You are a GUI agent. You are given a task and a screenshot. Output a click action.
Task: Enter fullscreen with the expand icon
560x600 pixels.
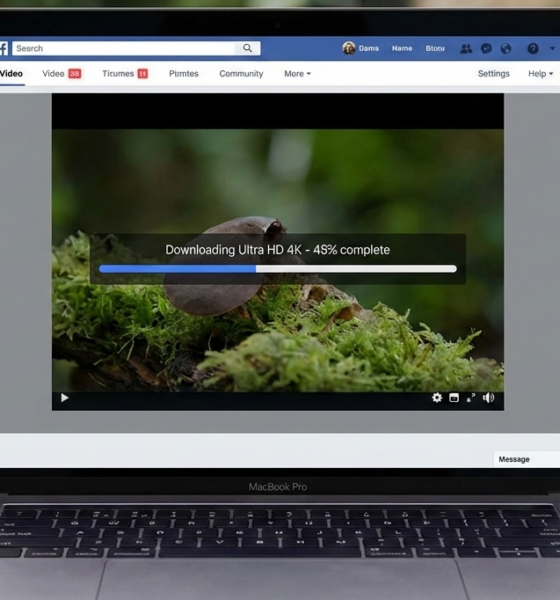471,398
